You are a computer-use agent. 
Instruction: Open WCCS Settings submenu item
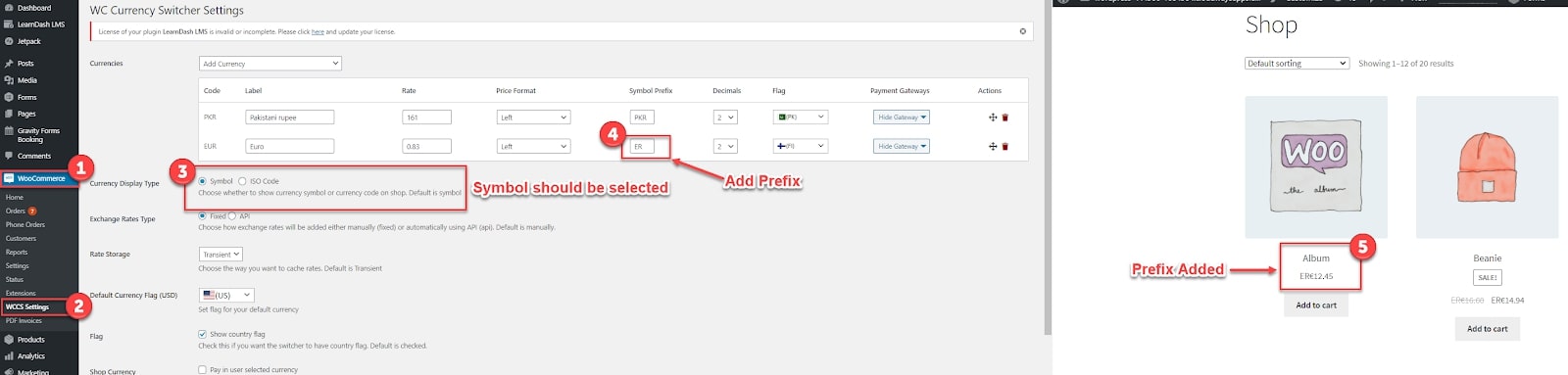click(x=27, y=307)
